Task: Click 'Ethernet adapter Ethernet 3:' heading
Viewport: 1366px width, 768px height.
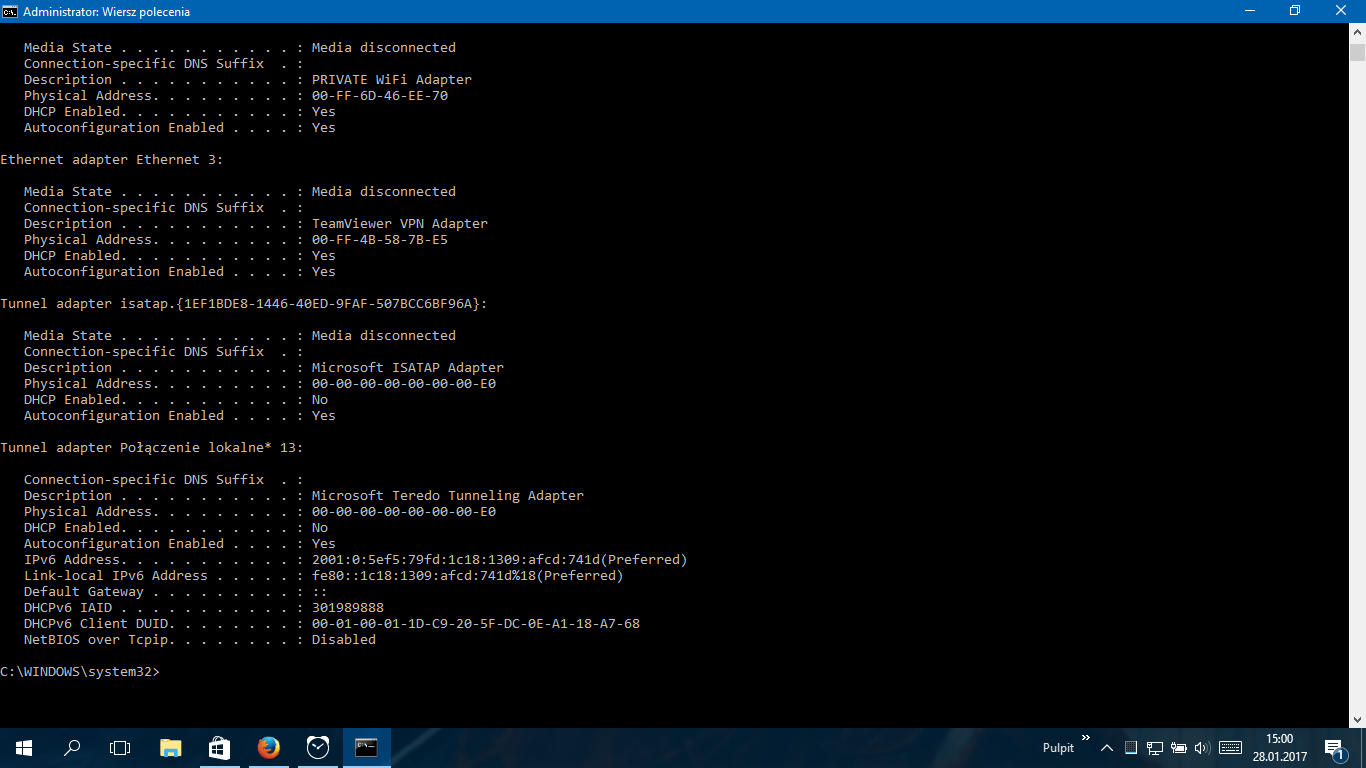Action: click(x=112, y=160)
